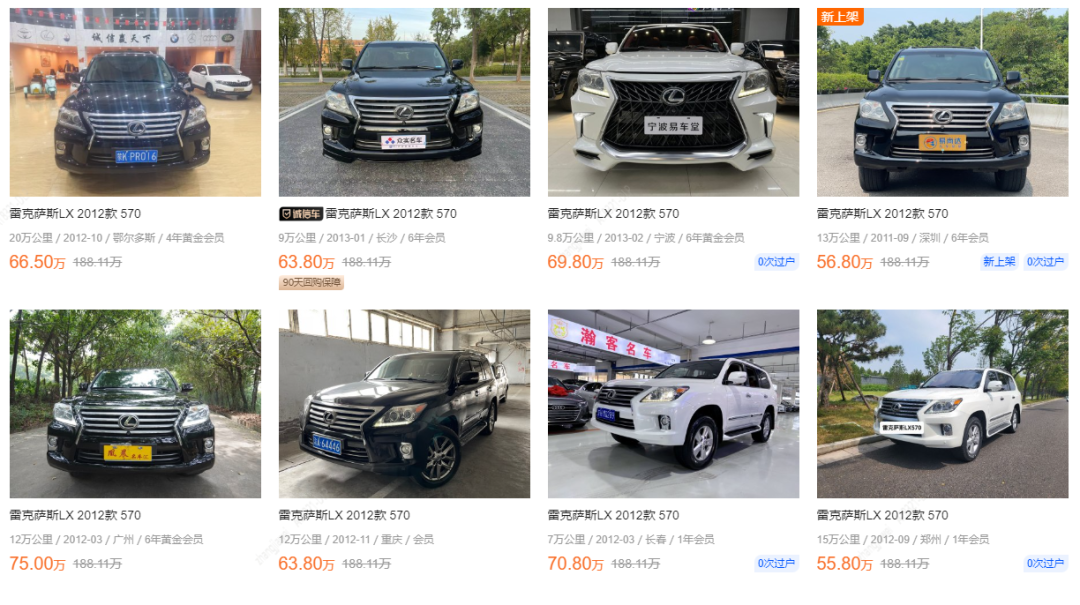Click the 0次过户 tag on the 55.80万 listing

point(1046,564)
